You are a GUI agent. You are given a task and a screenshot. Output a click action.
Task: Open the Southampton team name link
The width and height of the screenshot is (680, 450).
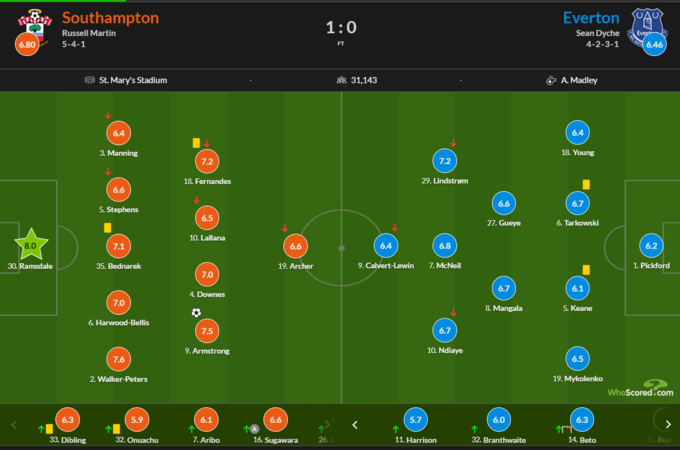(x=110, y=18)
